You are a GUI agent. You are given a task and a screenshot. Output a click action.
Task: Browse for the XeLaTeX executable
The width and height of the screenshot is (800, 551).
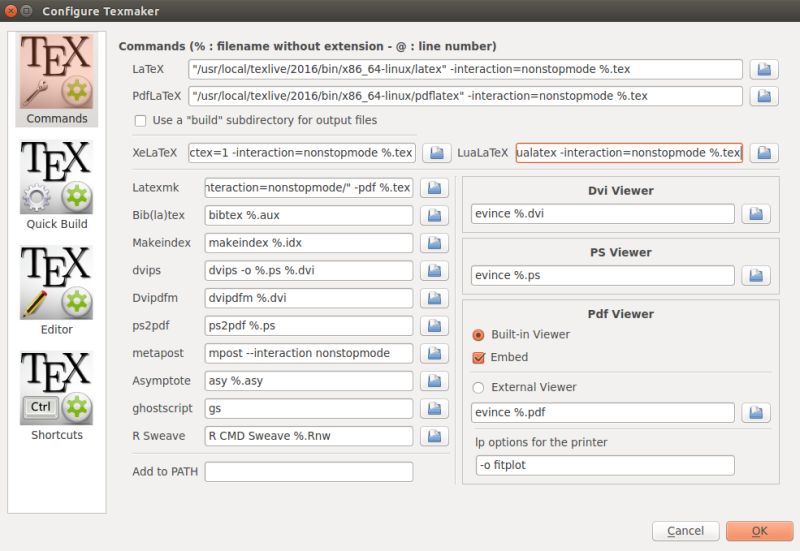click(437, 153)
